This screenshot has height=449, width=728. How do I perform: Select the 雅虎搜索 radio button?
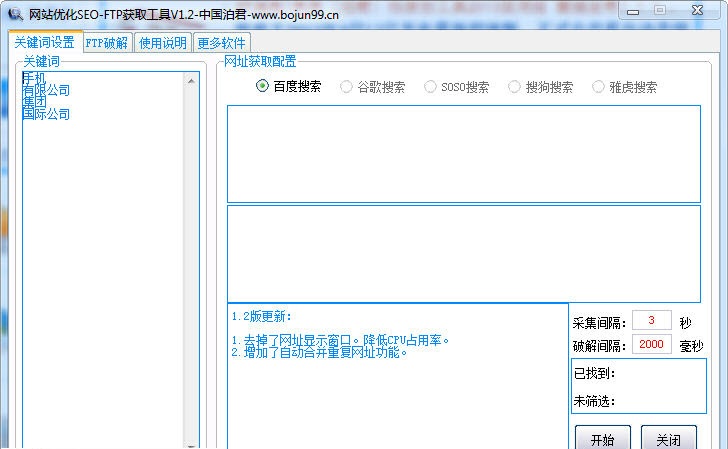click(599, 87)
